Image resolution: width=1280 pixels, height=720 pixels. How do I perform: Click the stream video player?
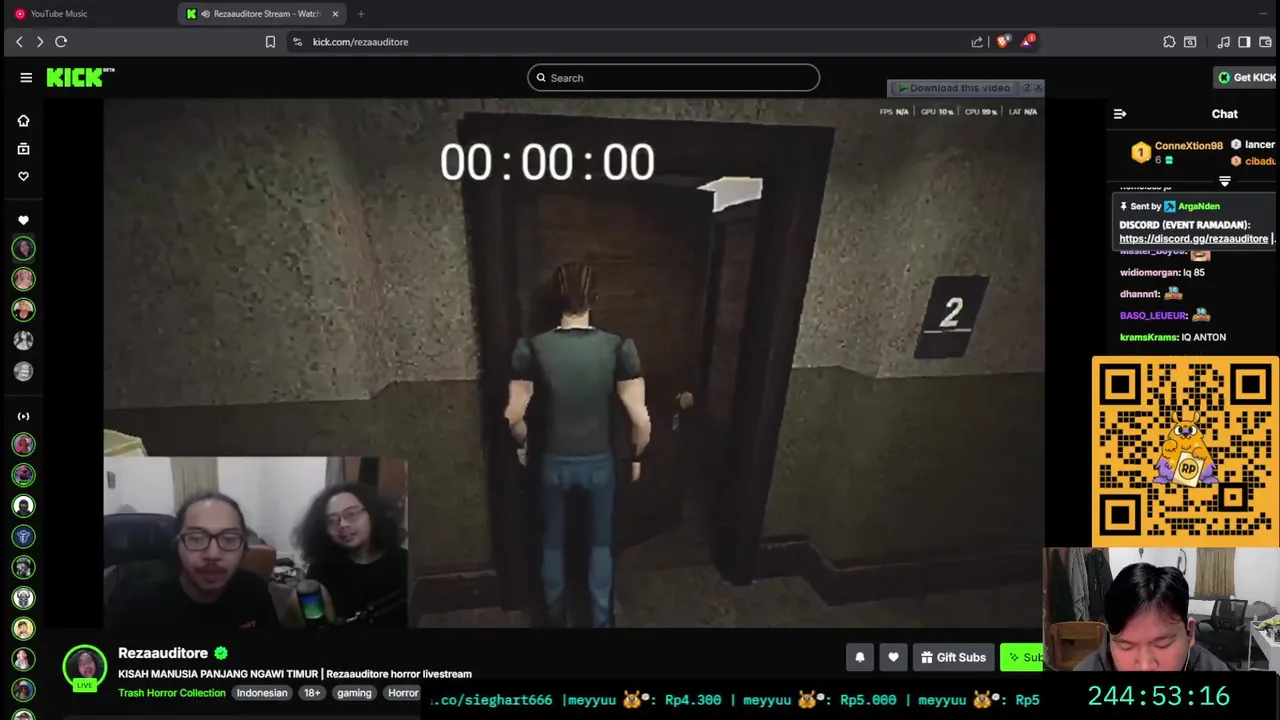pos(574,362)
